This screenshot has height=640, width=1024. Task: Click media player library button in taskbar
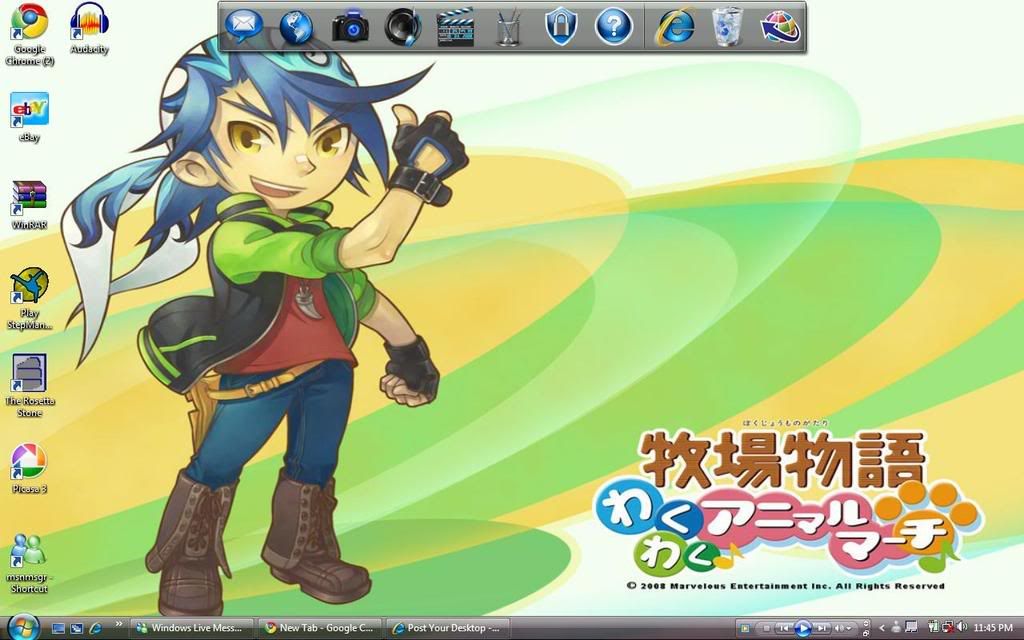[x=745, y=628]
